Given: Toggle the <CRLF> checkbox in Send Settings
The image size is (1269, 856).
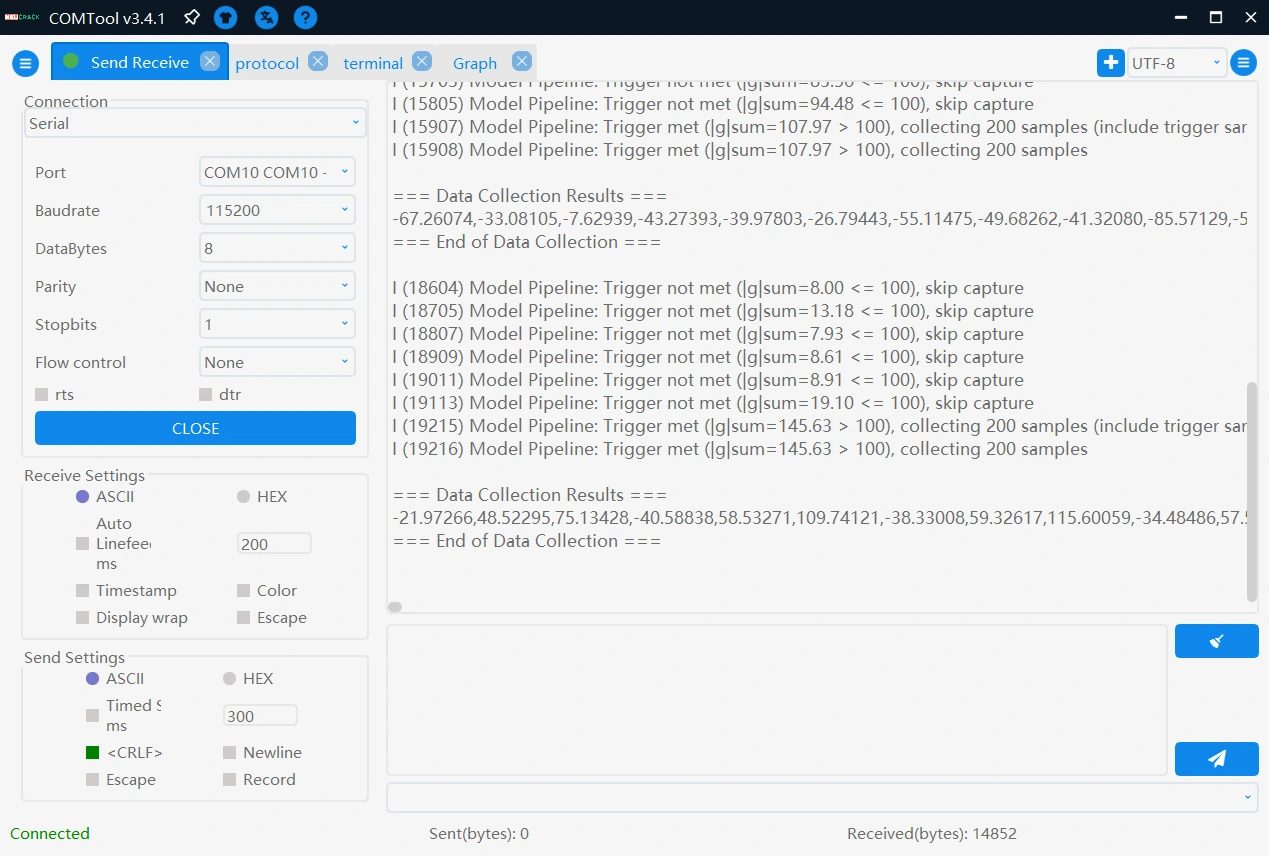Looking at the screenshot, I should [93, 753].
